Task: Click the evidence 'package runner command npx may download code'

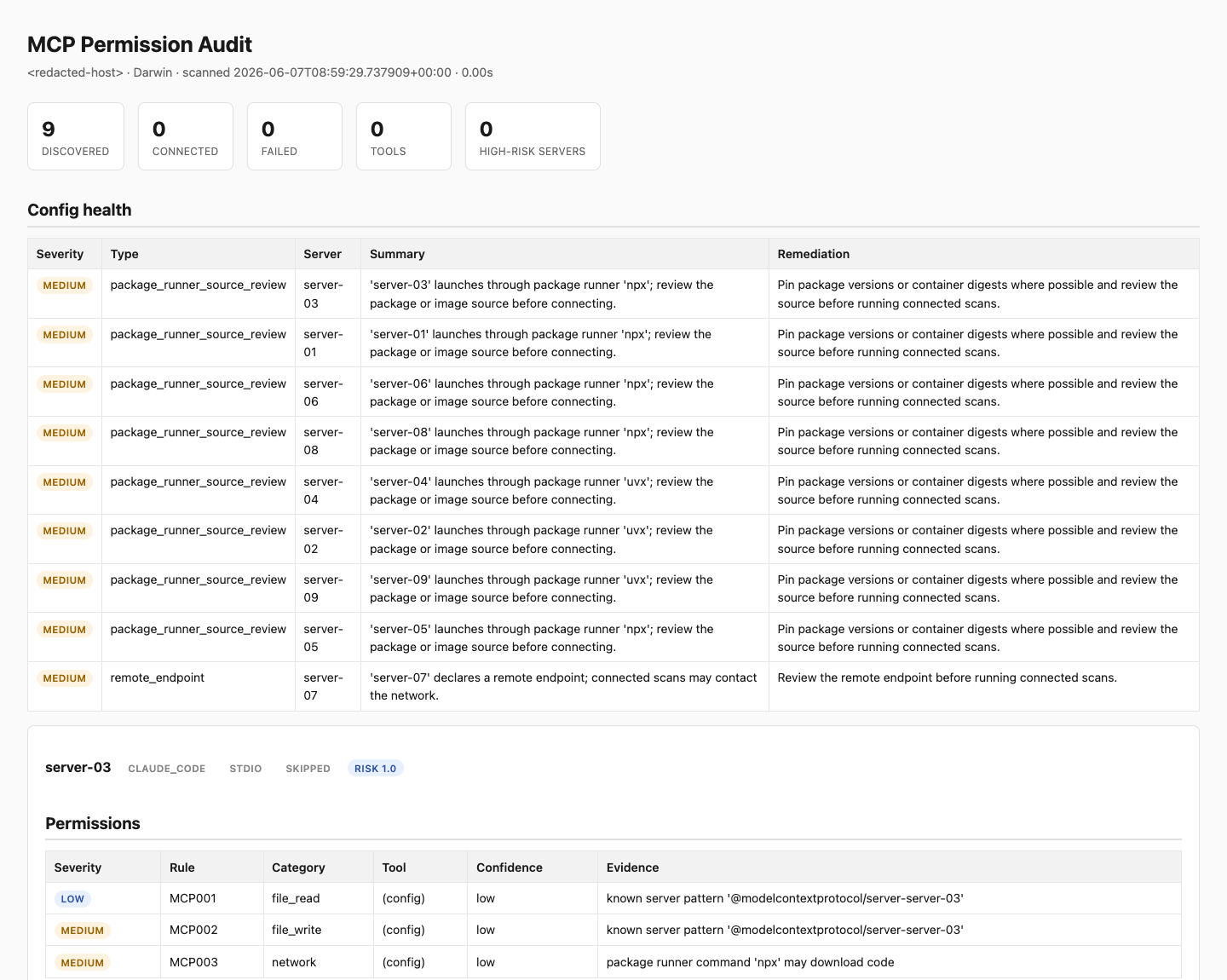Action: [751, 962]
